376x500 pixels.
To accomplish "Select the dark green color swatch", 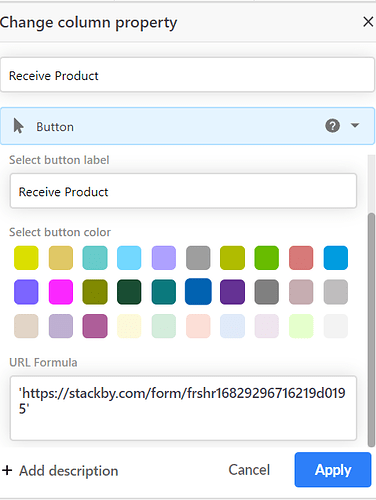I will click(x=129, y=292).
